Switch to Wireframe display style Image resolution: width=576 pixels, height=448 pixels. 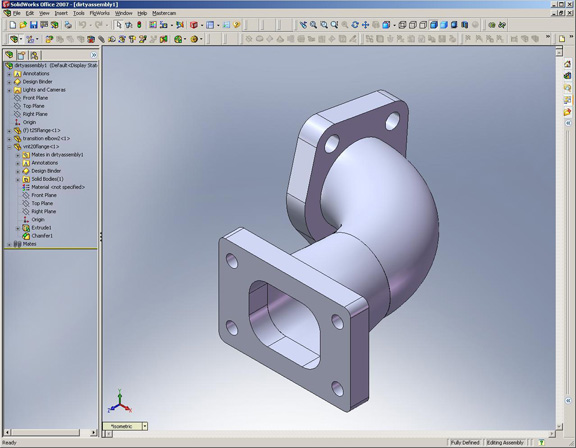(x=402, y=25)
